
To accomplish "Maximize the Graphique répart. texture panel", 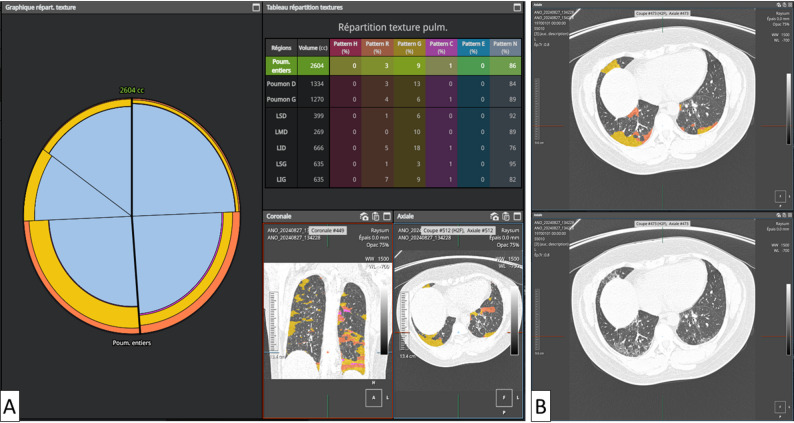I will (256, 8).
